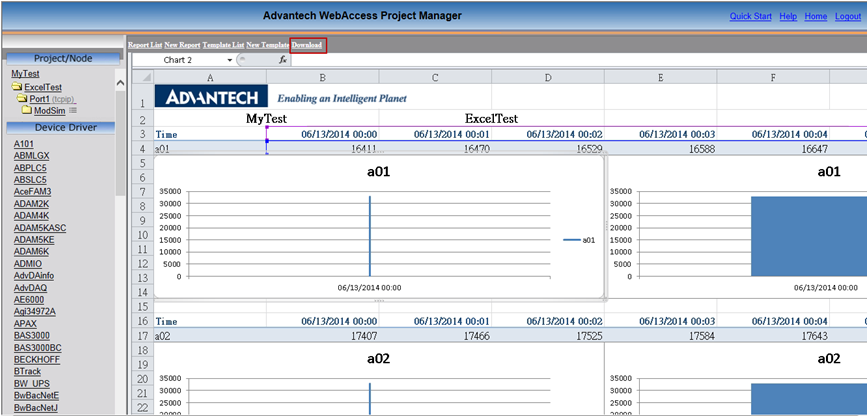Select column B header
The image size is (868, 417).
click(x=323, y=77)
